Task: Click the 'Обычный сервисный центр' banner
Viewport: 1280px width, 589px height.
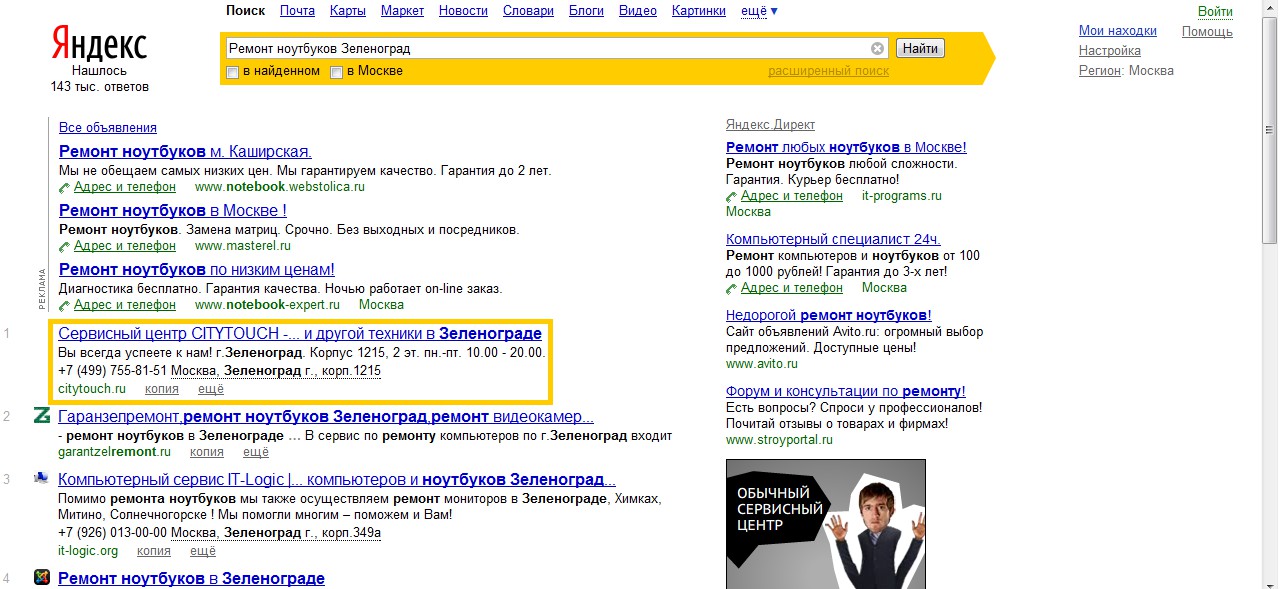Action: [826, 524]
